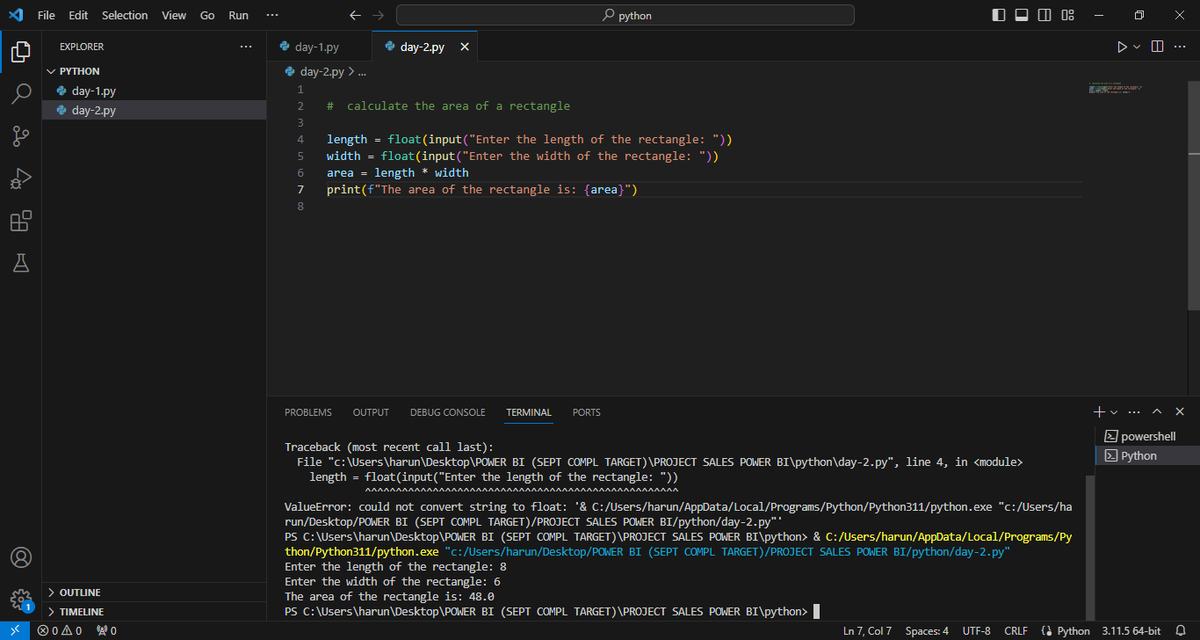Image resolution: width=1200 pixels, height=640 pixels.
Task: Switch to the PORTS panel tab
Action: click(587, 412)
